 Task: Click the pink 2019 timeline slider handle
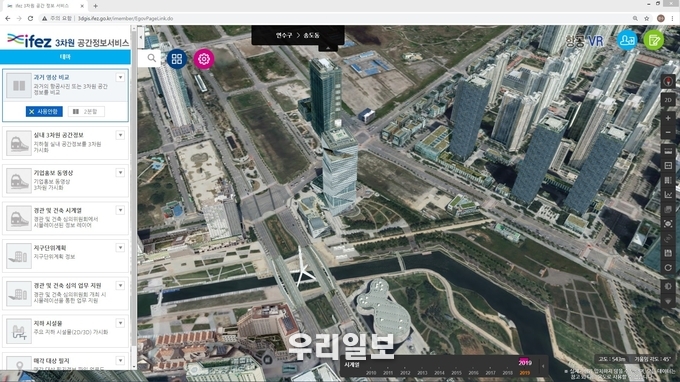coord(525,362)
